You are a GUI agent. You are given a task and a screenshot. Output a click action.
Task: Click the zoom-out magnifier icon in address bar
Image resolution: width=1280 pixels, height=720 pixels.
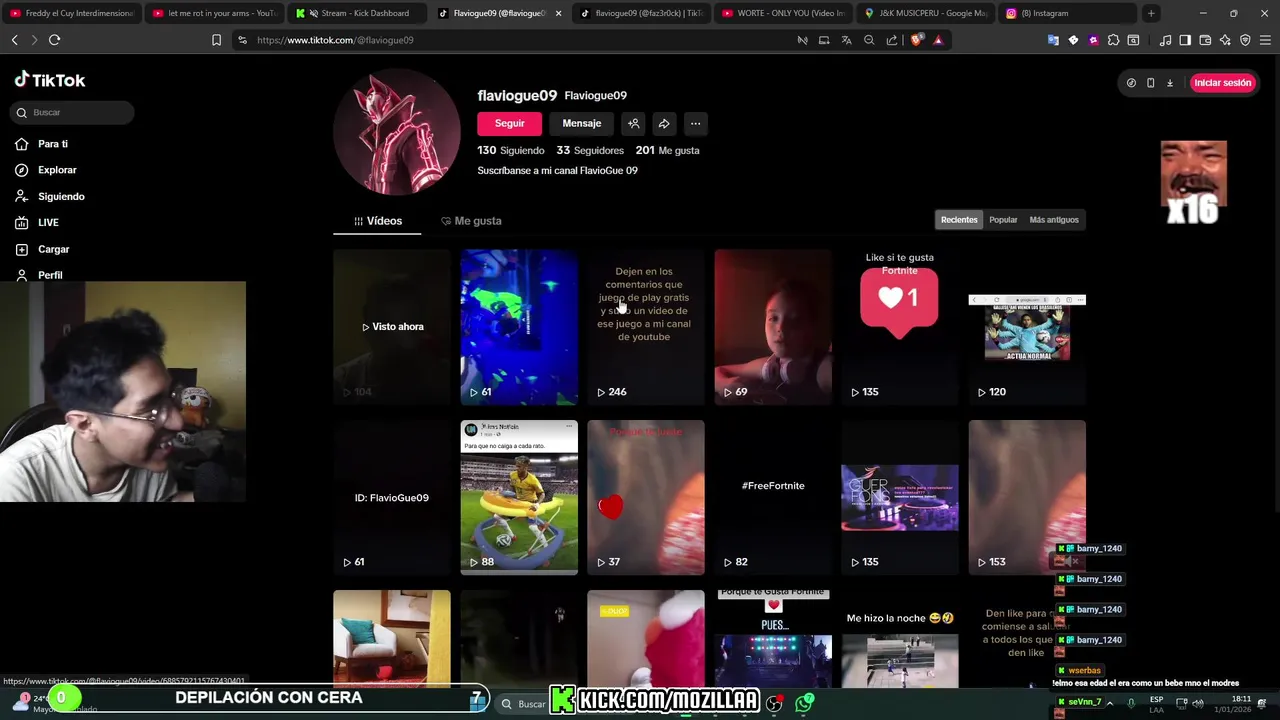click(x=869, y=40)
